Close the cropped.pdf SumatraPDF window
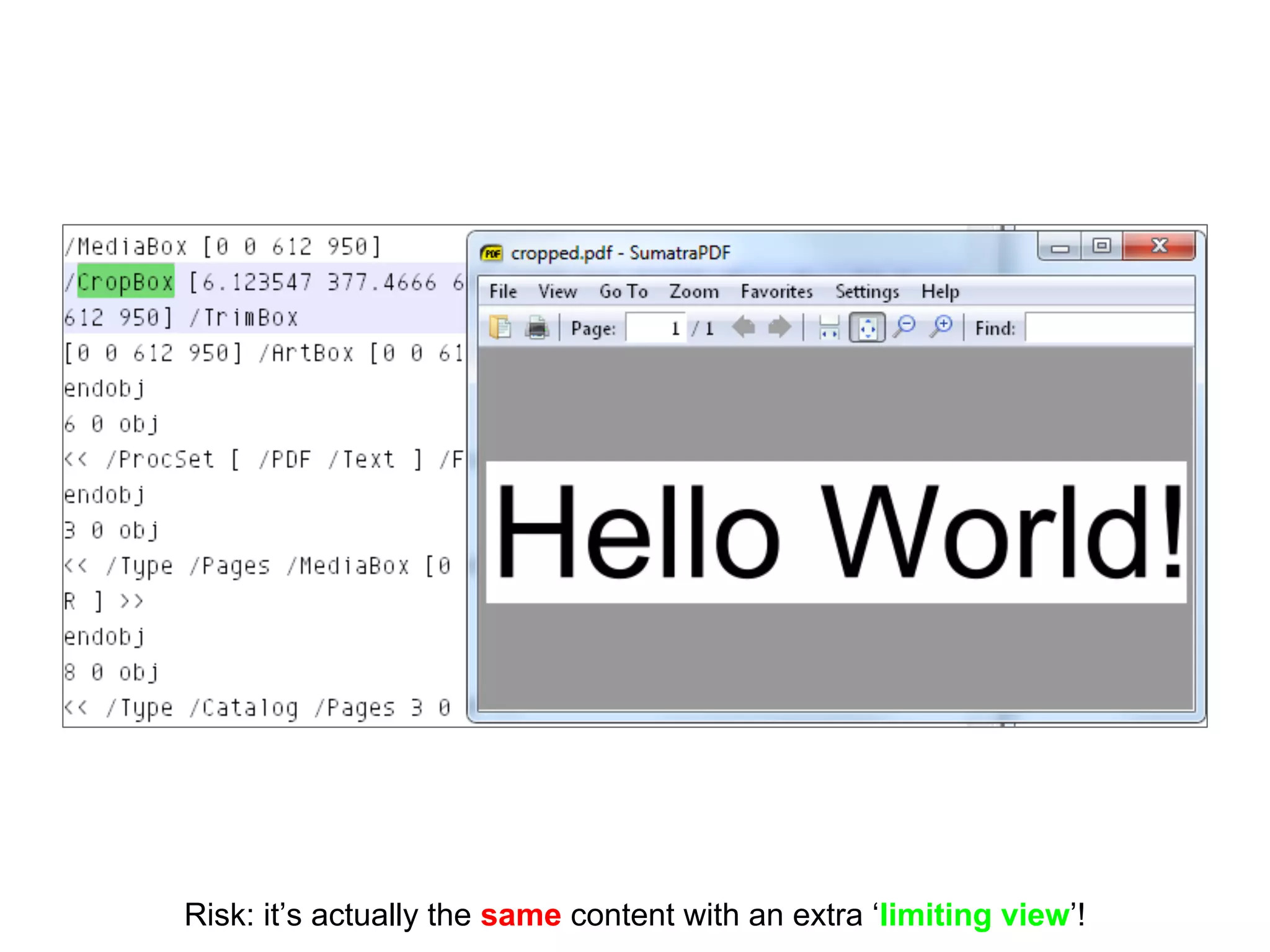This screenshot has height=952, width=1270. (x=1159, y=246)
